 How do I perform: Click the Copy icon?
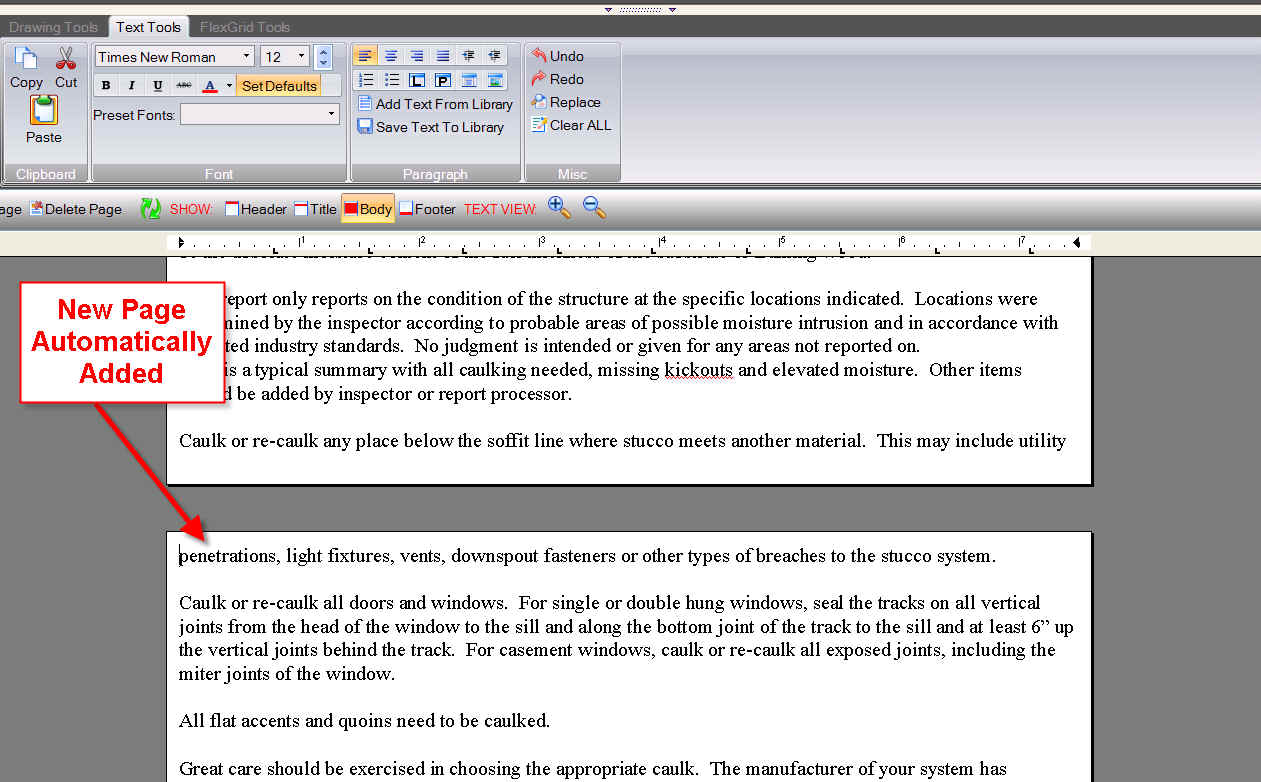click(26, 59)
